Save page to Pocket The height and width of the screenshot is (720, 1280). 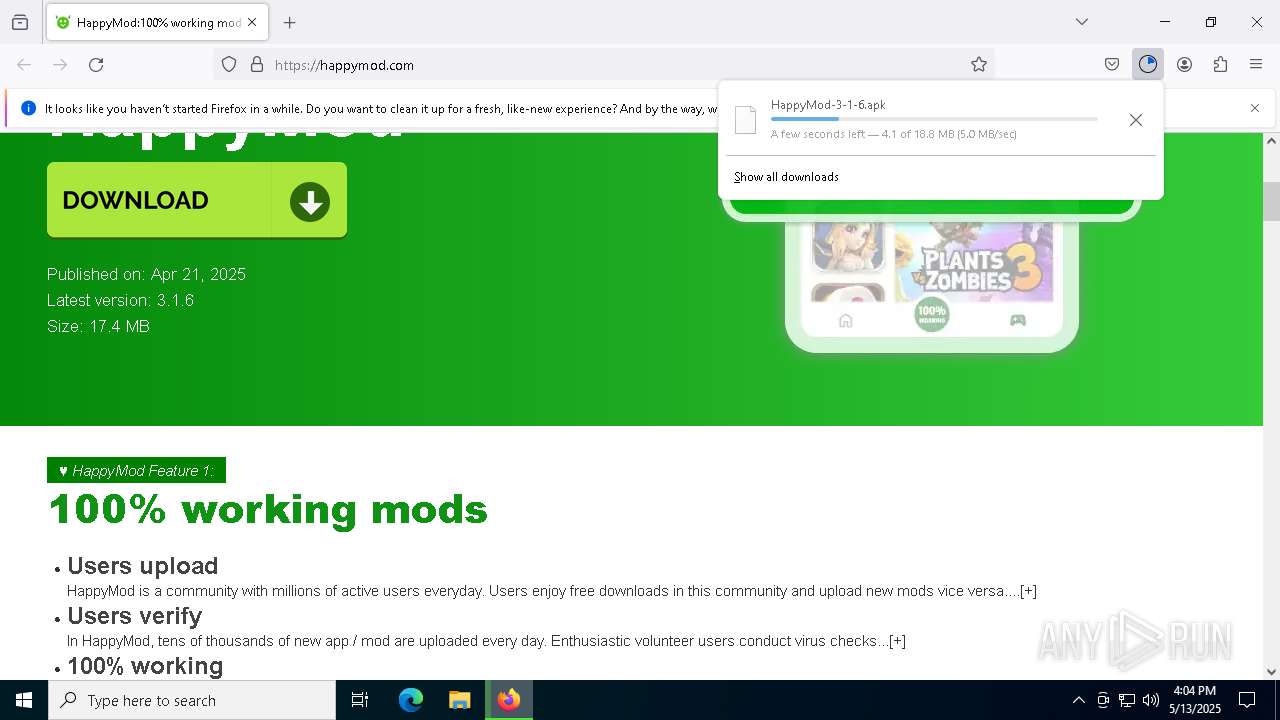[1112, 64]
